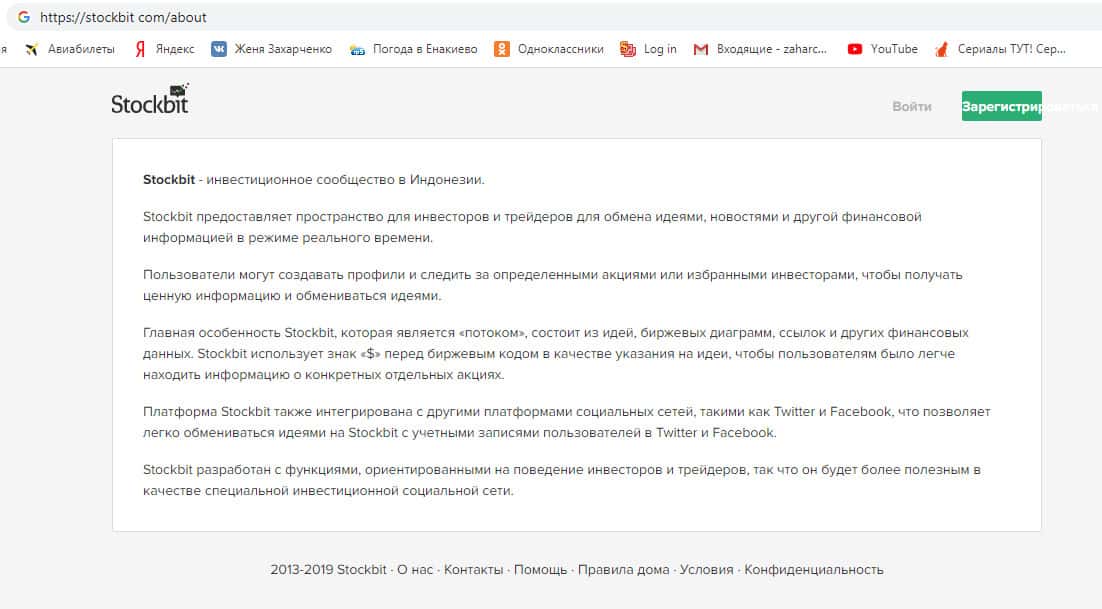Click the Сериалы ТУТ bookmark icon
The height and width of the screenshot is (609, 1102).
click(942, 49)
